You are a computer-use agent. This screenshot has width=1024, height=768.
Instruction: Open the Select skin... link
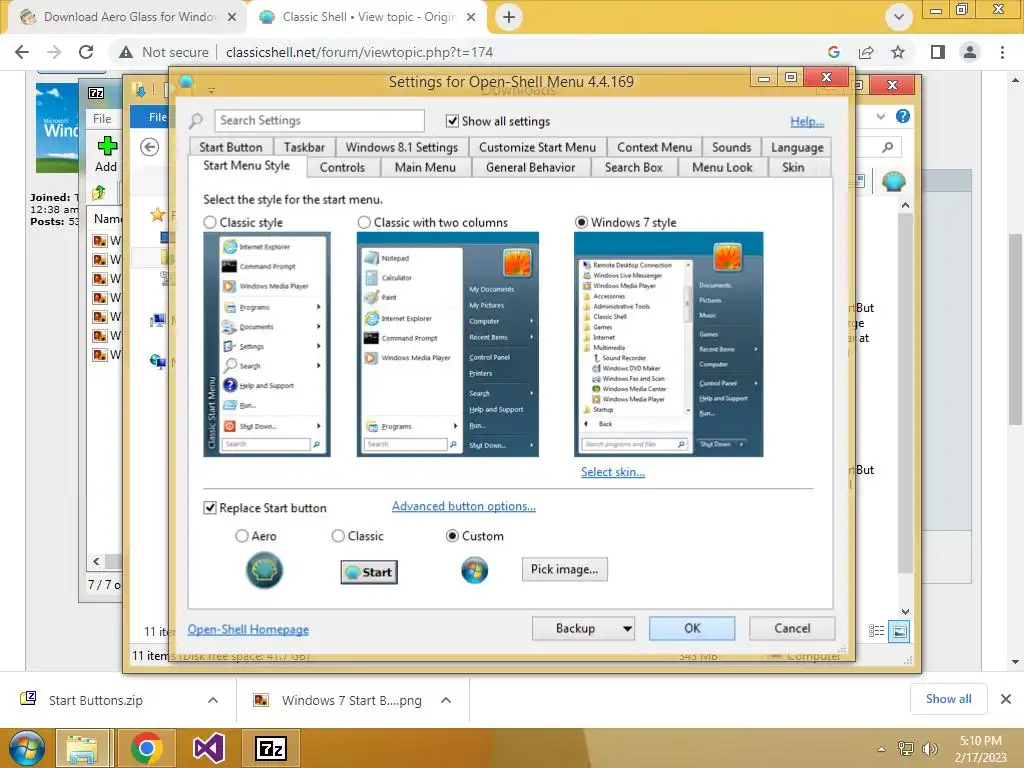tap(613, 472)
